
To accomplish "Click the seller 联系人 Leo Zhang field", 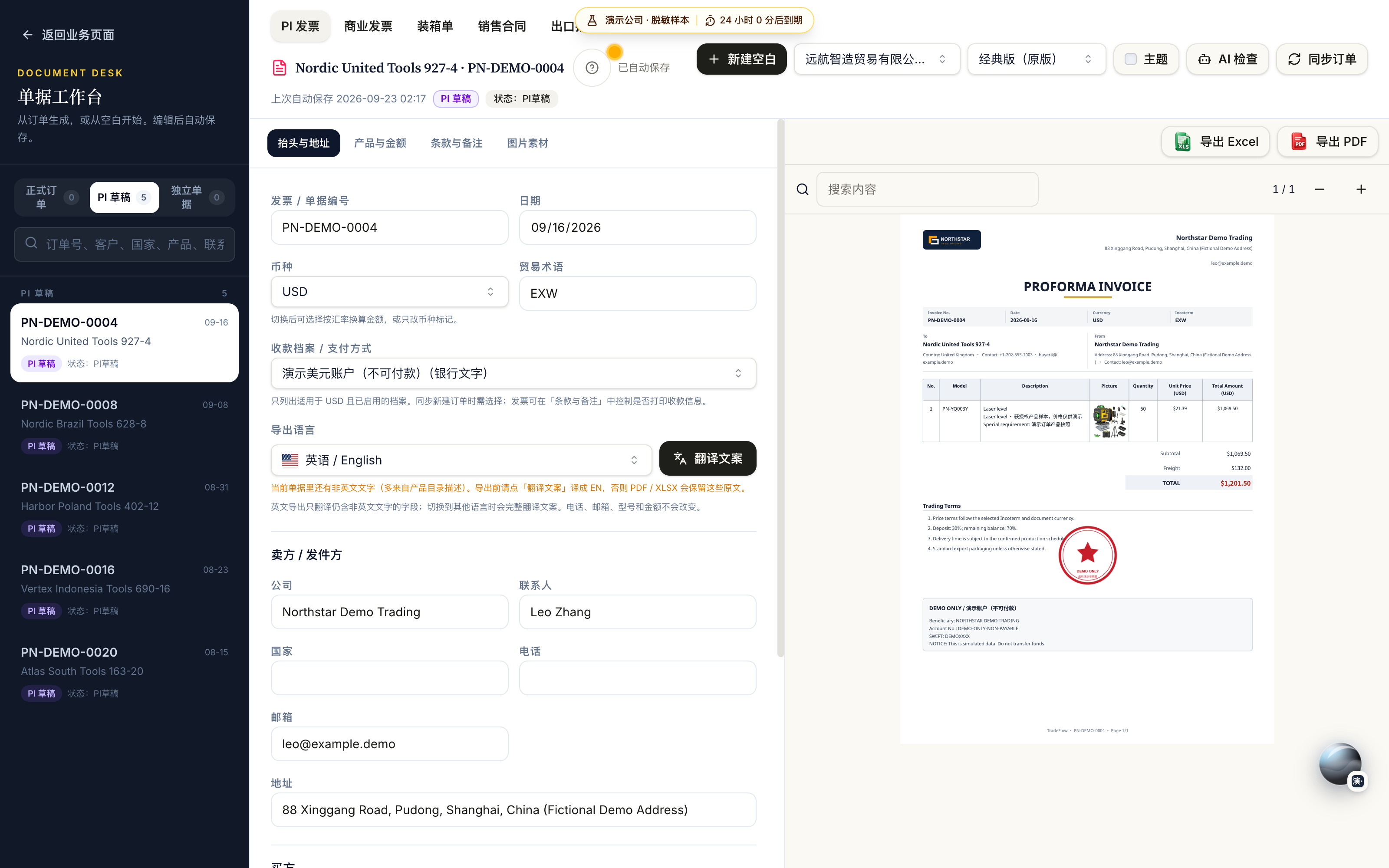I will click(637, 612).
